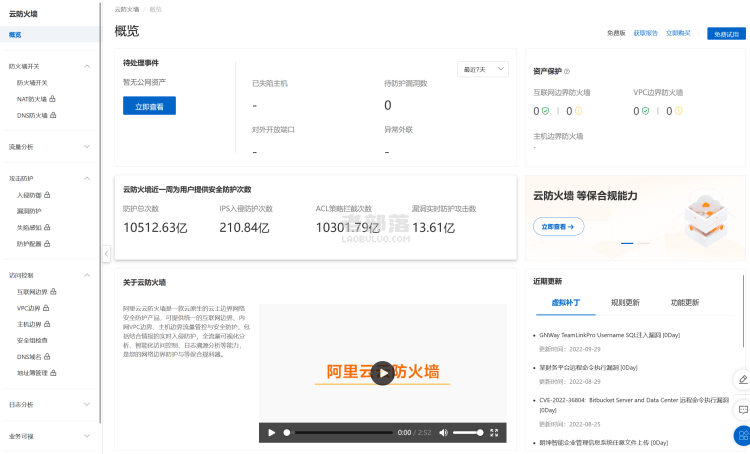Click the help icon next to 资产保护
750x454 pixels.
(x=567, y=71)
